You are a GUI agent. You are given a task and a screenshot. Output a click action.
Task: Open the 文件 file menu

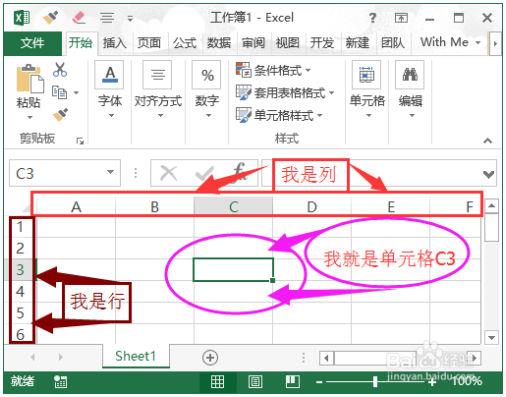[x=33, y=43]
